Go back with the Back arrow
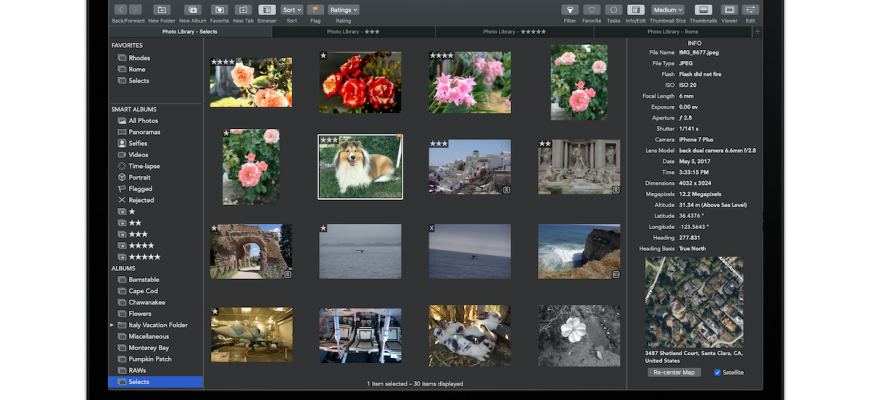The image size is (870, 400). tap(121, 9)
